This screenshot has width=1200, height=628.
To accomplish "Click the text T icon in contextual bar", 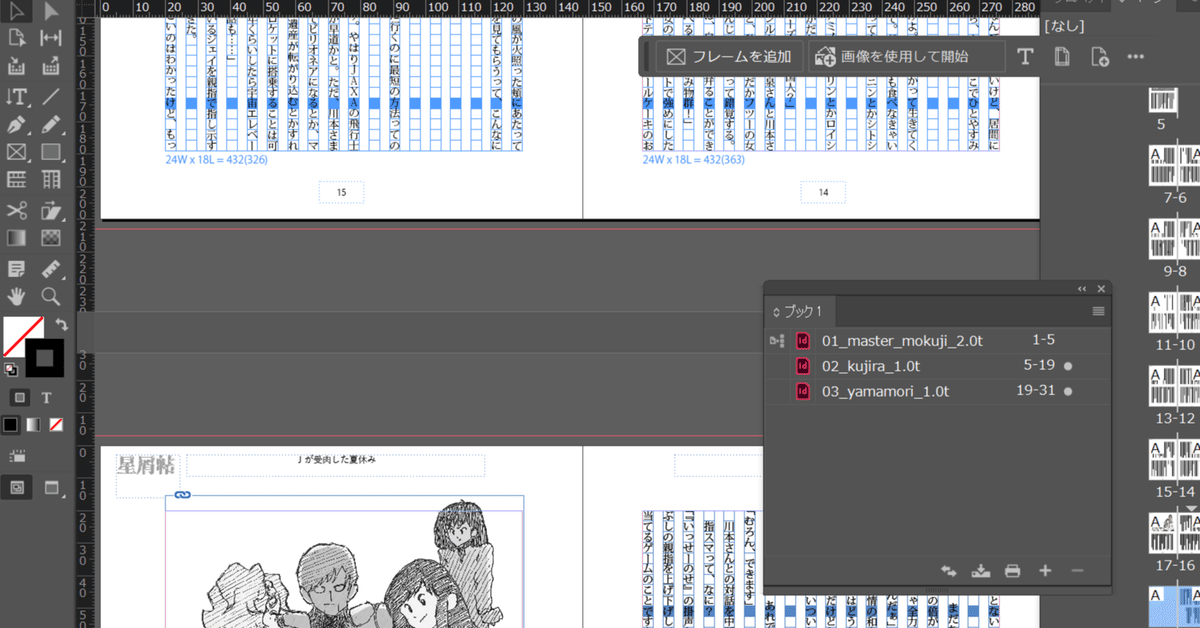I will (1024, 57).
